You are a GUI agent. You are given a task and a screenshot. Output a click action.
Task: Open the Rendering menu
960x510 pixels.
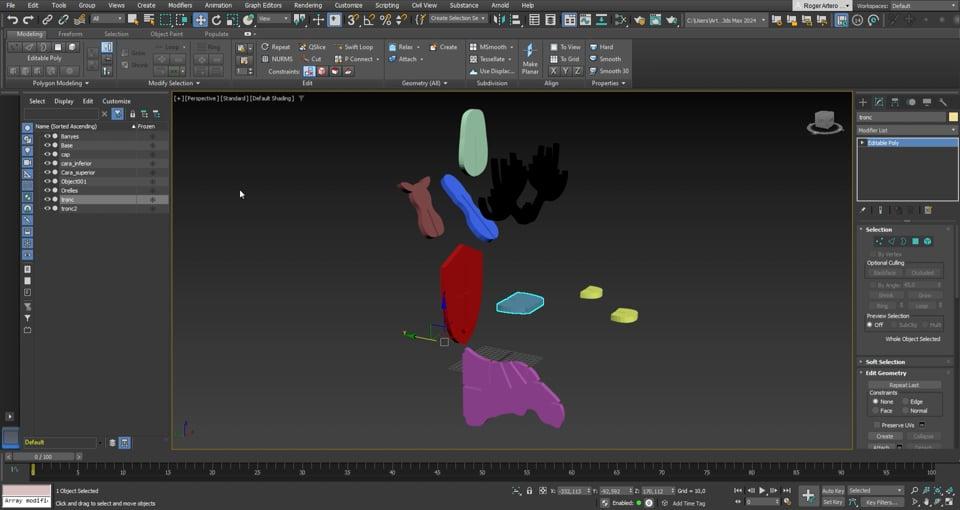(308, 6)
